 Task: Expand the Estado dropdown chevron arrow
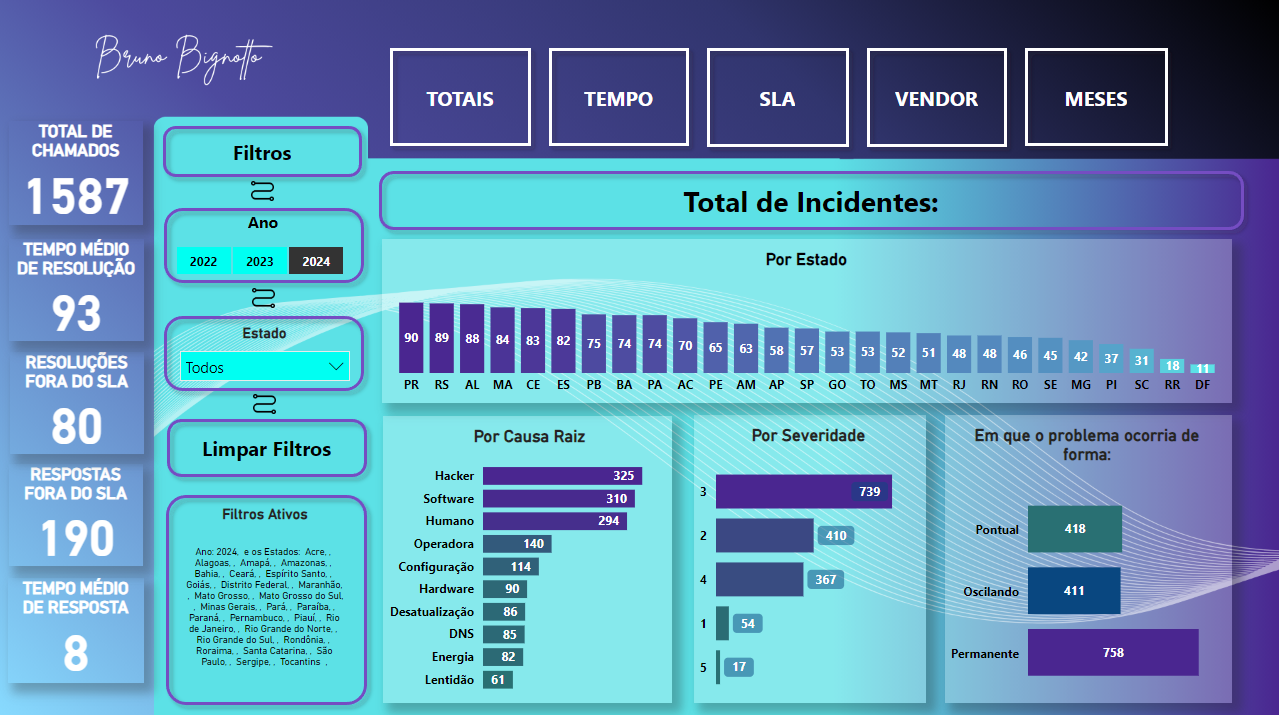(x=336, y=367)
